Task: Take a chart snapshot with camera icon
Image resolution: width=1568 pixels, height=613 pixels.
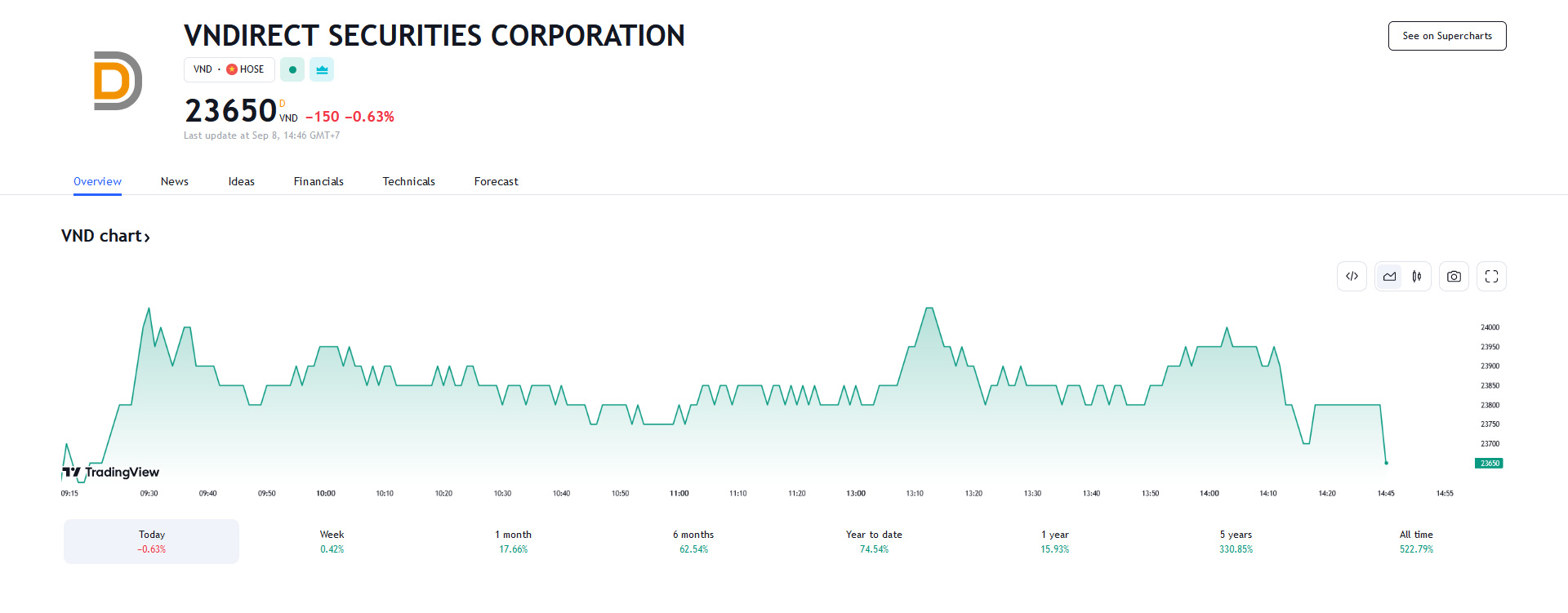Action: tap(1454, 277)
